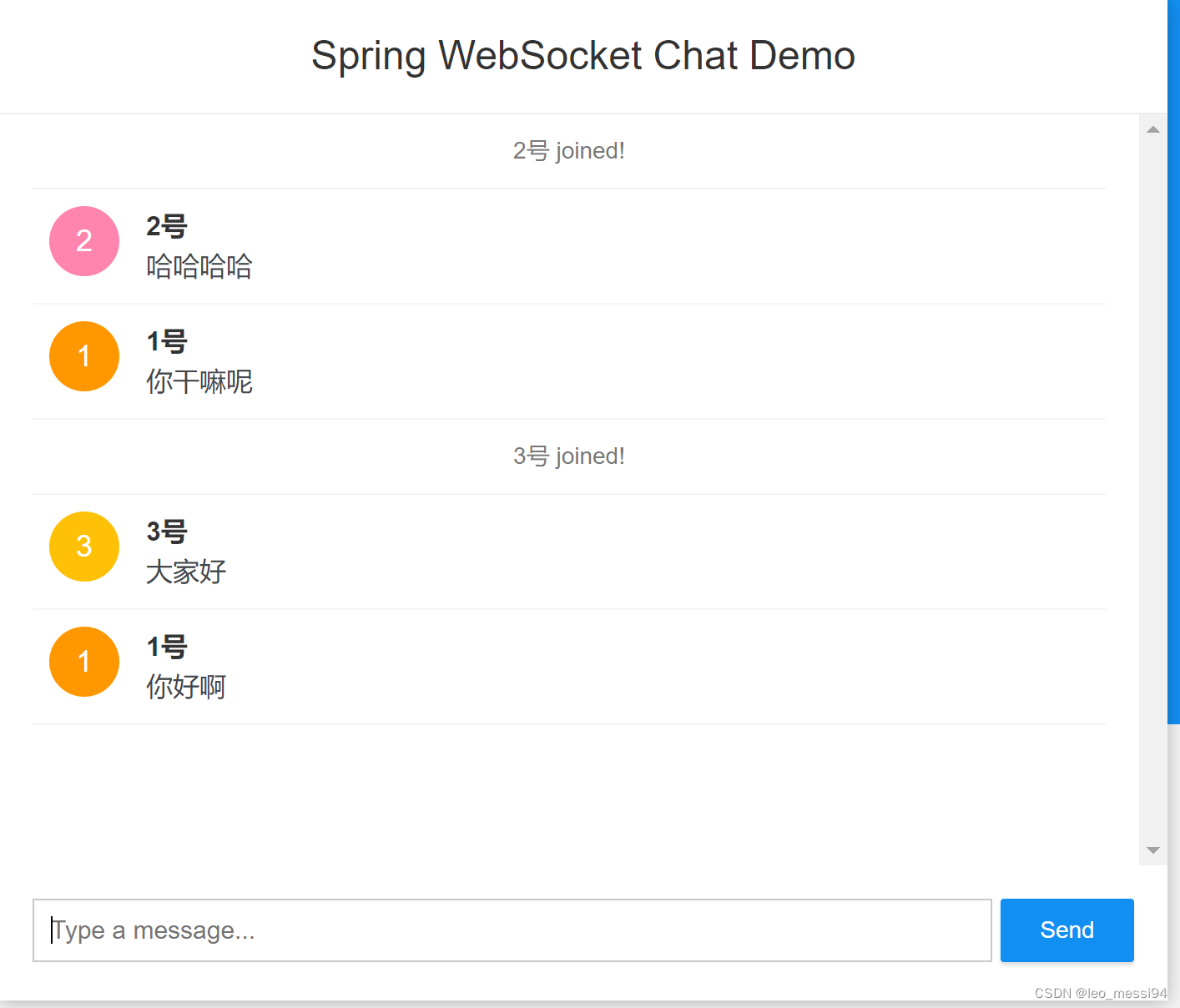Click the pink avatar of user 2号

84,241
